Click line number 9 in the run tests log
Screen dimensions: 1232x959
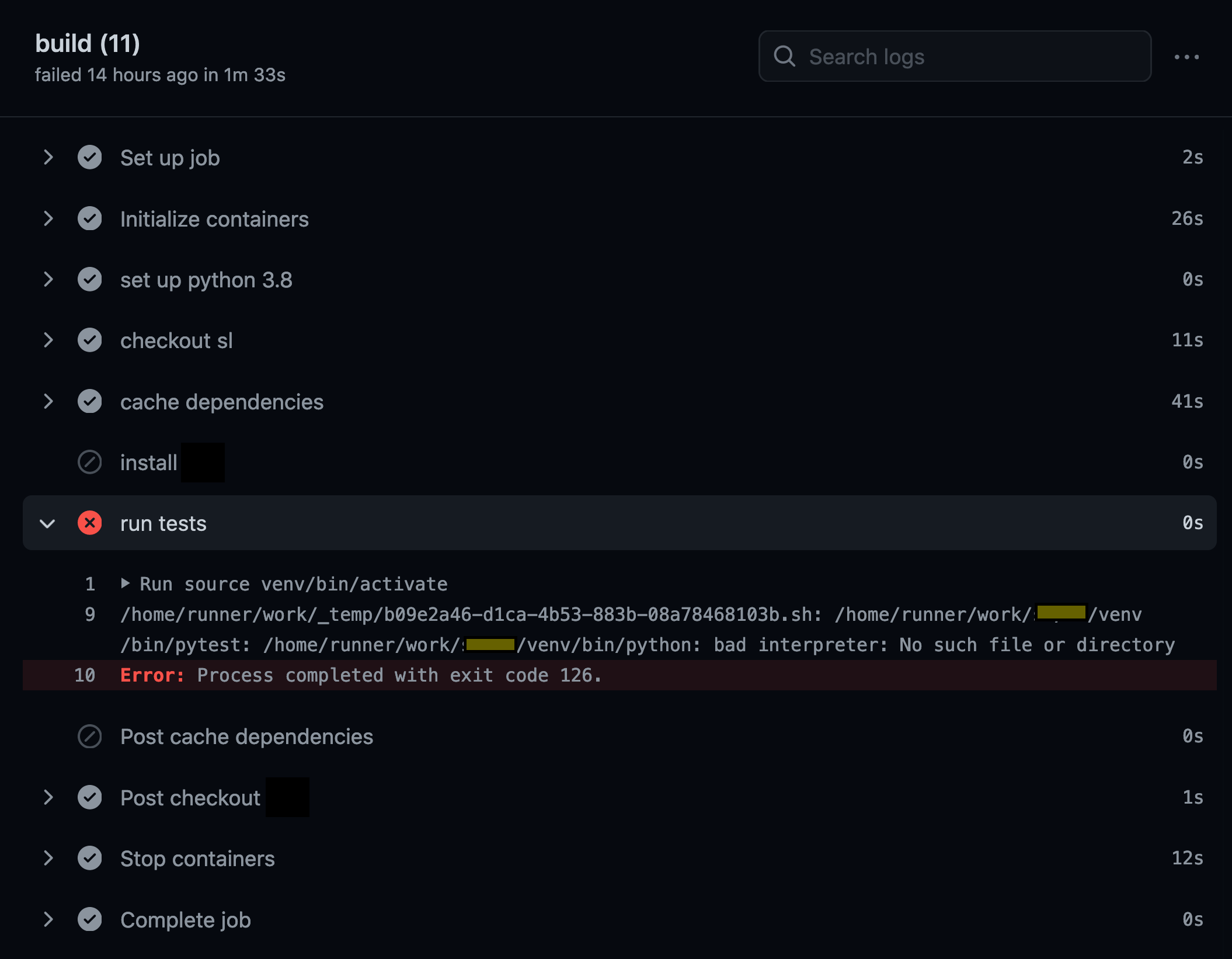[89, 614]
